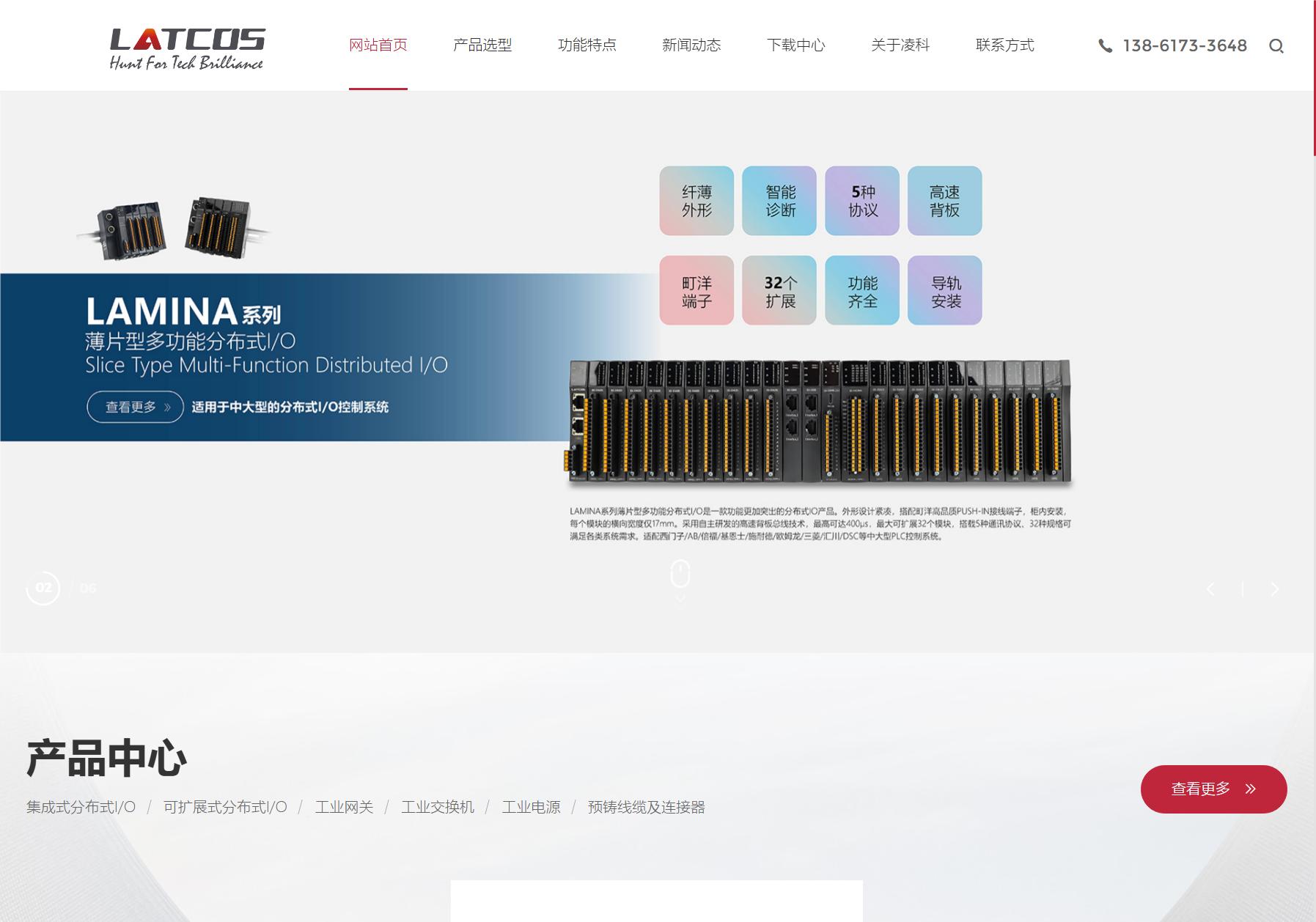Image resolution: width=1316 pixels, height=922 pixels.
Task: Open the search magnifier icon
Action: (1276, 46)
